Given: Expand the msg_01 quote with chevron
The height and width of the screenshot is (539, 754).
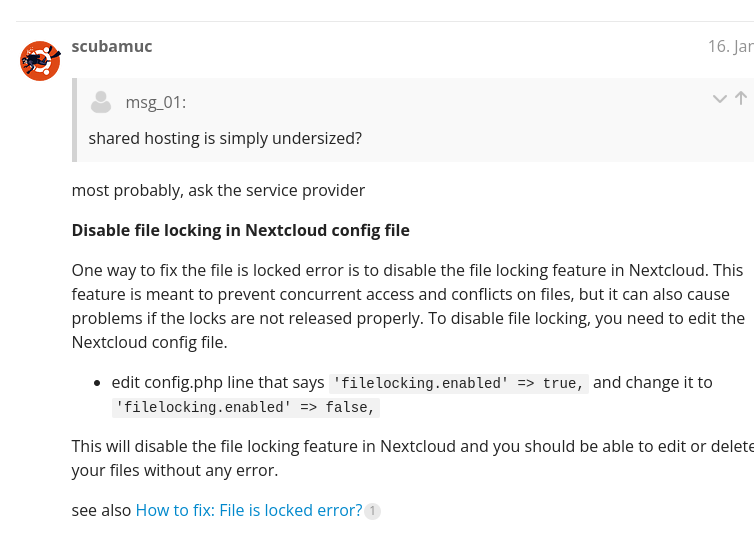Looking at the screenshot, I should point(719,98).
